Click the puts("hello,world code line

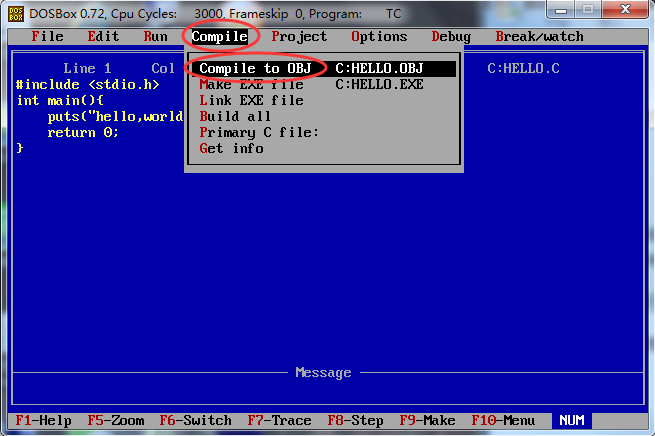115,116
